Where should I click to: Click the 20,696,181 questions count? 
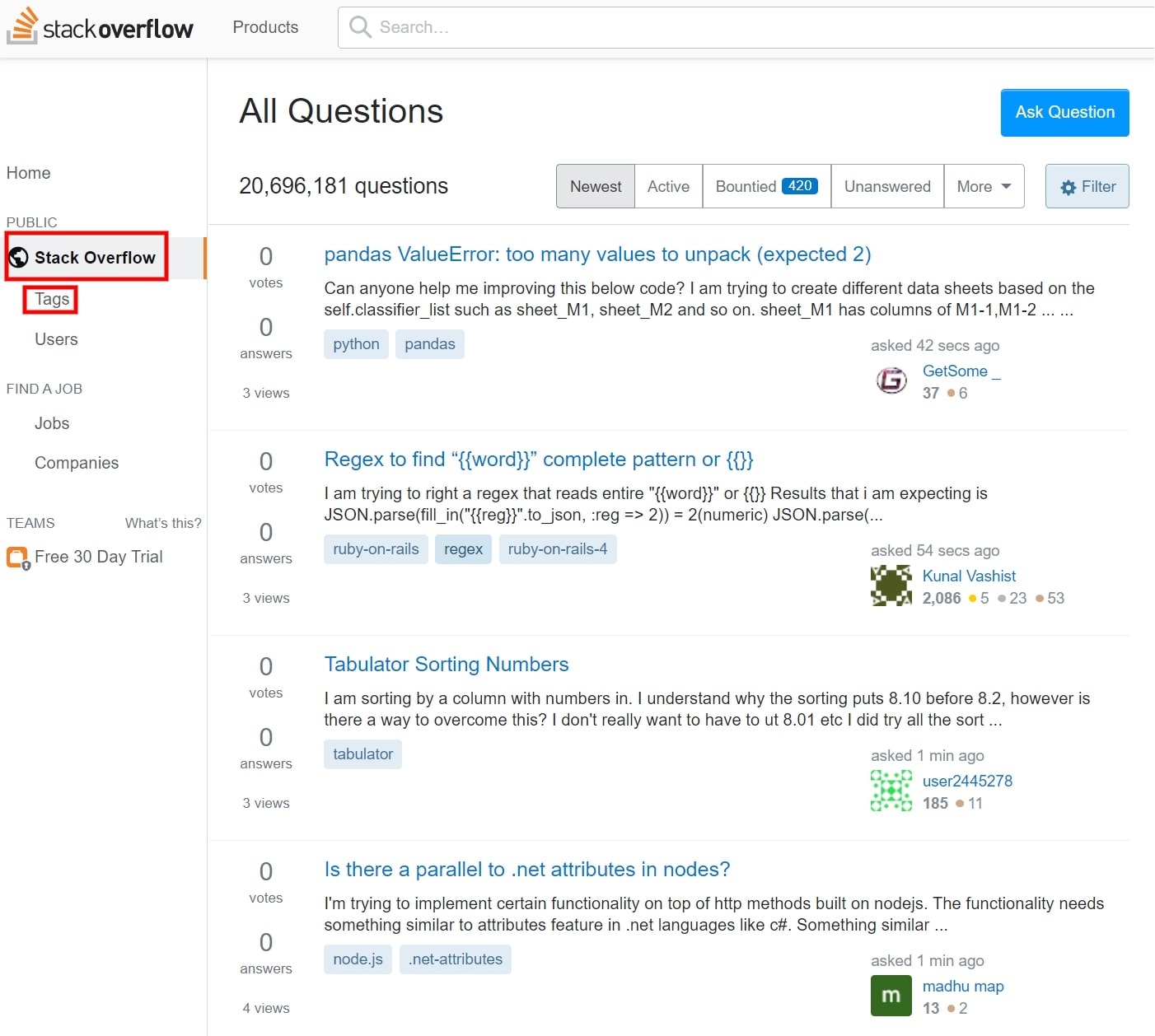(344, 186)
